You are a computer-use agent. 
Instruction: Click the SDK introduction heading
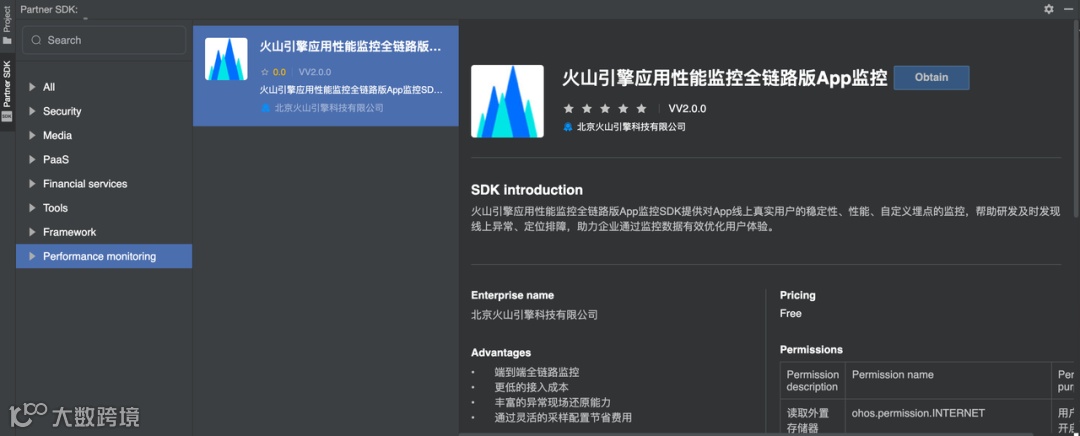(x=526, y=190)
